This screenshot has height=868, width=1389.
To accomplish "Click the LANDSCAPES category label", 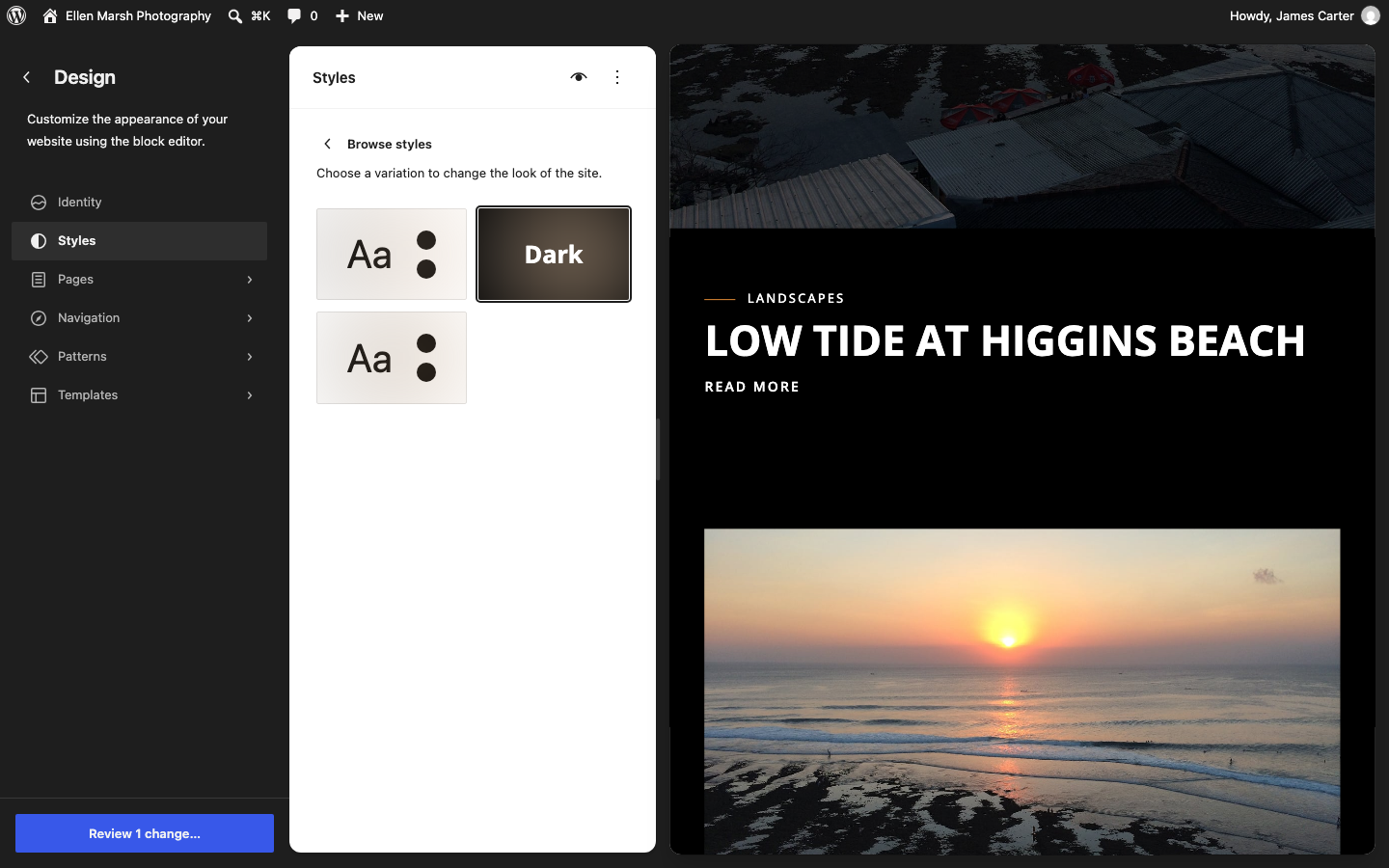I will (796, 299).
